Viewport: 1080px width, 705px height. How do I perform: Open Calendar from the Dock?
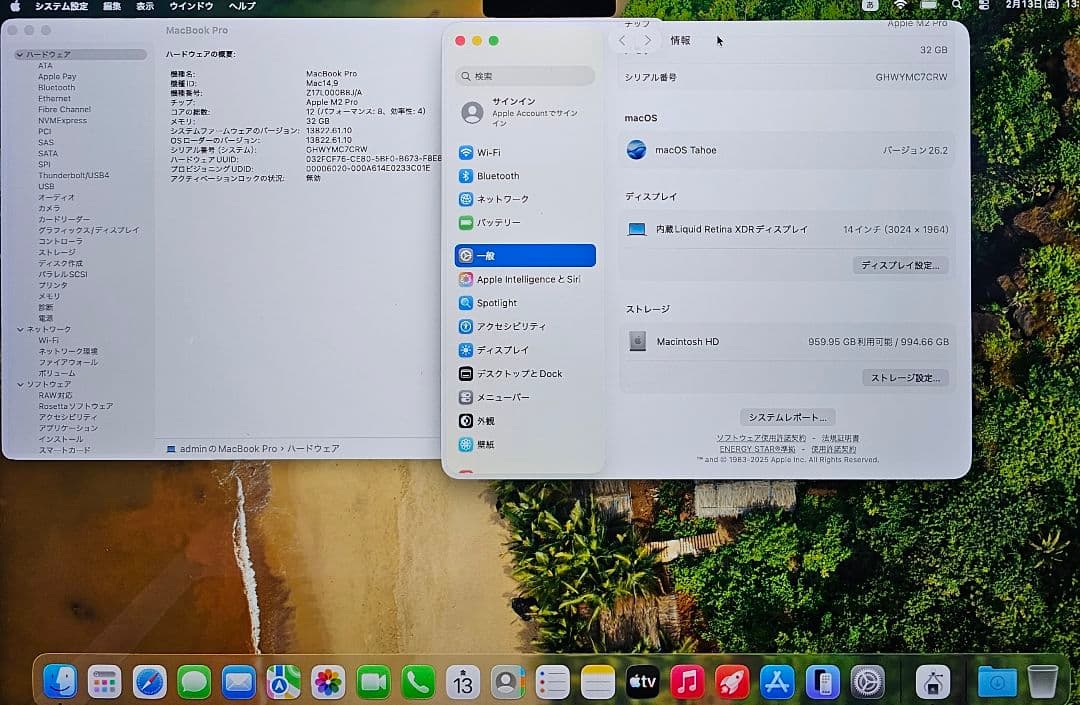tap(463, 682)
